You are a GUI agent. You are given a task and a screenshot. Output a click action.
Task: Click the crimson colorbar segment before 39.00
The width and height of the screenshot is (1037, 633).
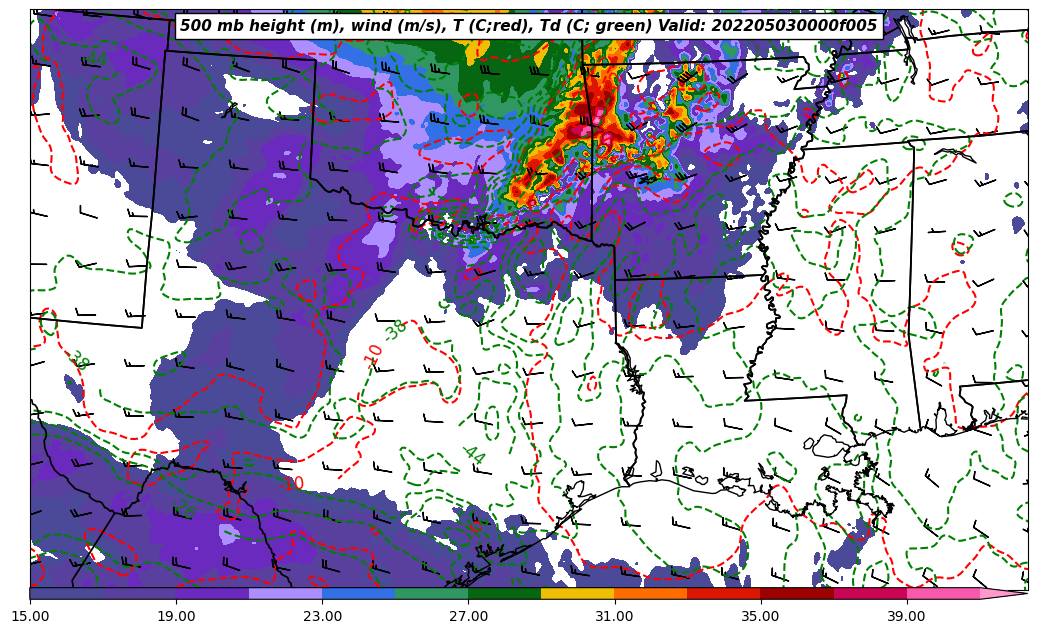tap(870, 593)
